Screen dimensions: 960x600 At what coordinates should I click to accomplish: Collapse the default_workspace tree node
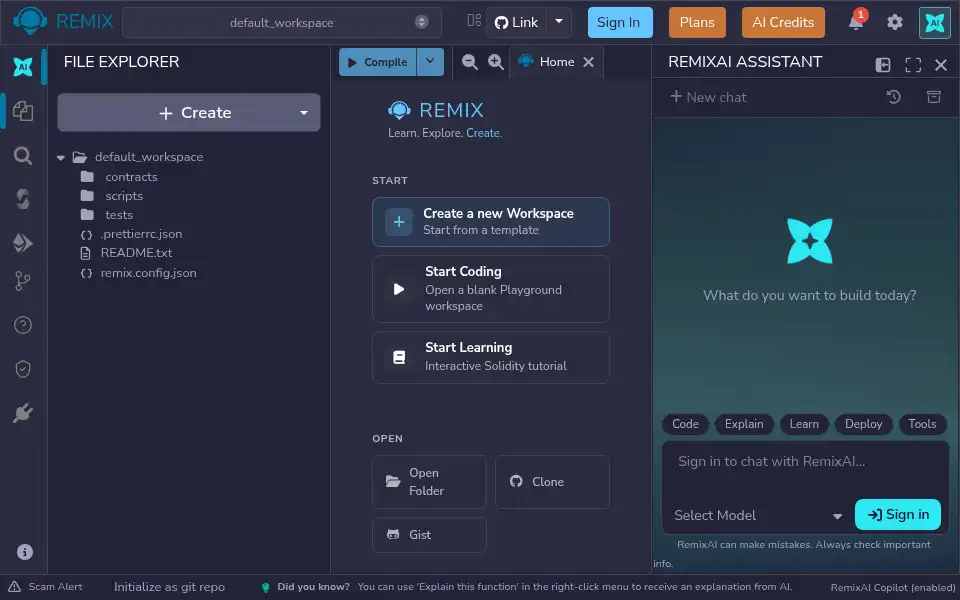tap(61, 157)
